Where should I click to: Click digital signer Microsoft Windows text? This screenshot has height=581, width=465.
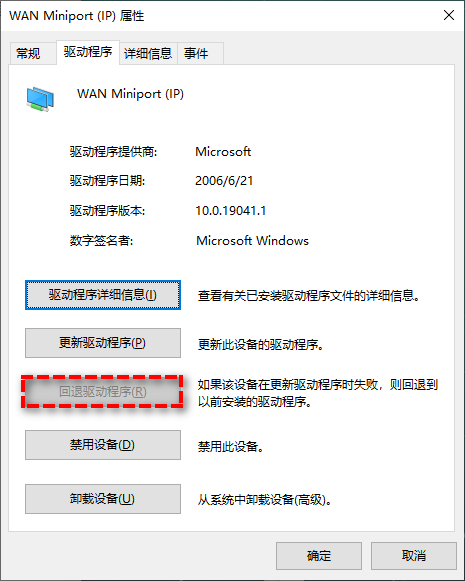(x=252, y=241)
